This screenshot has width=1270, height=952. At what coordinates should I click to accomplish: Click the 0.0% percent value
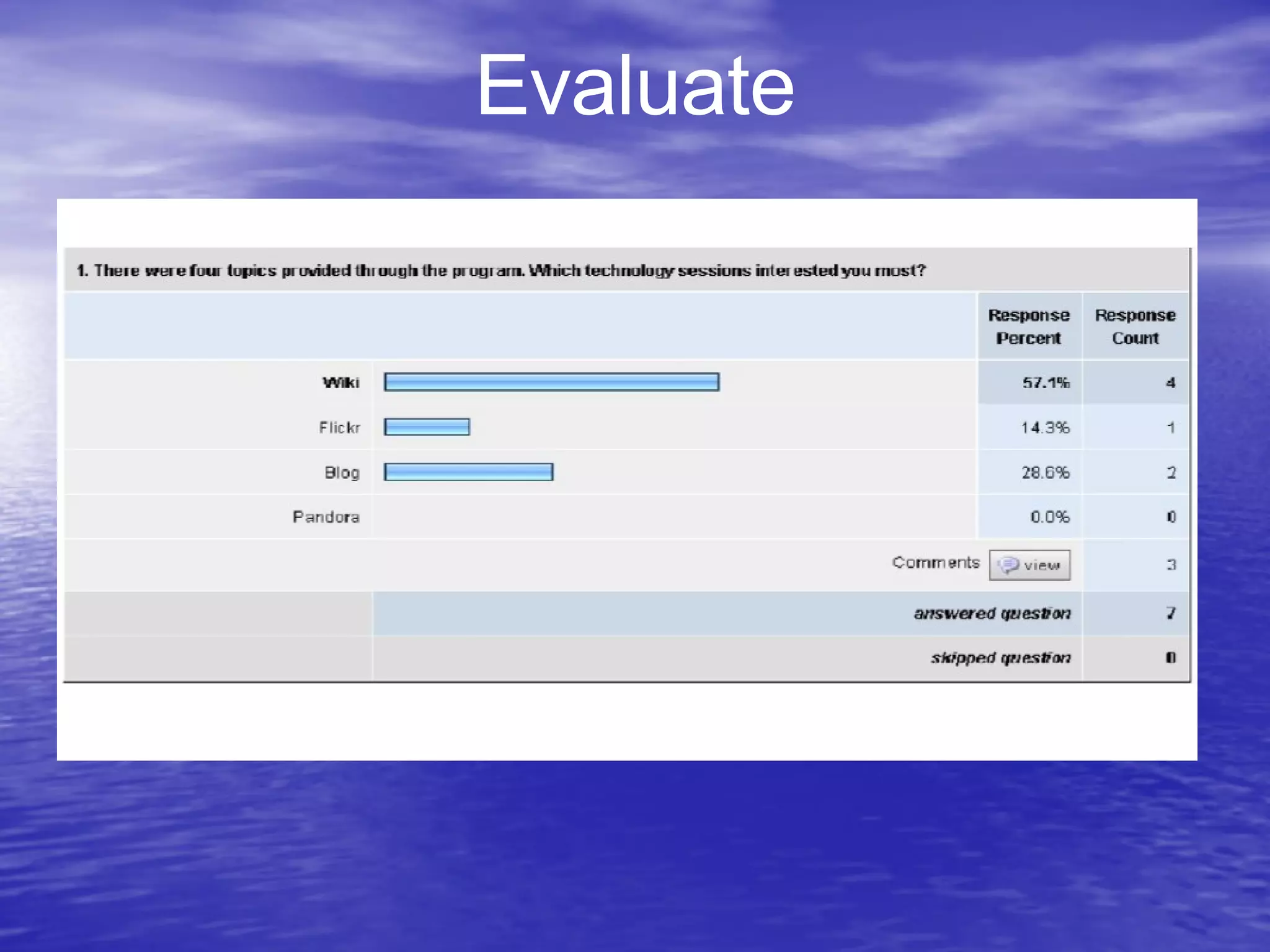point(1050,517)
